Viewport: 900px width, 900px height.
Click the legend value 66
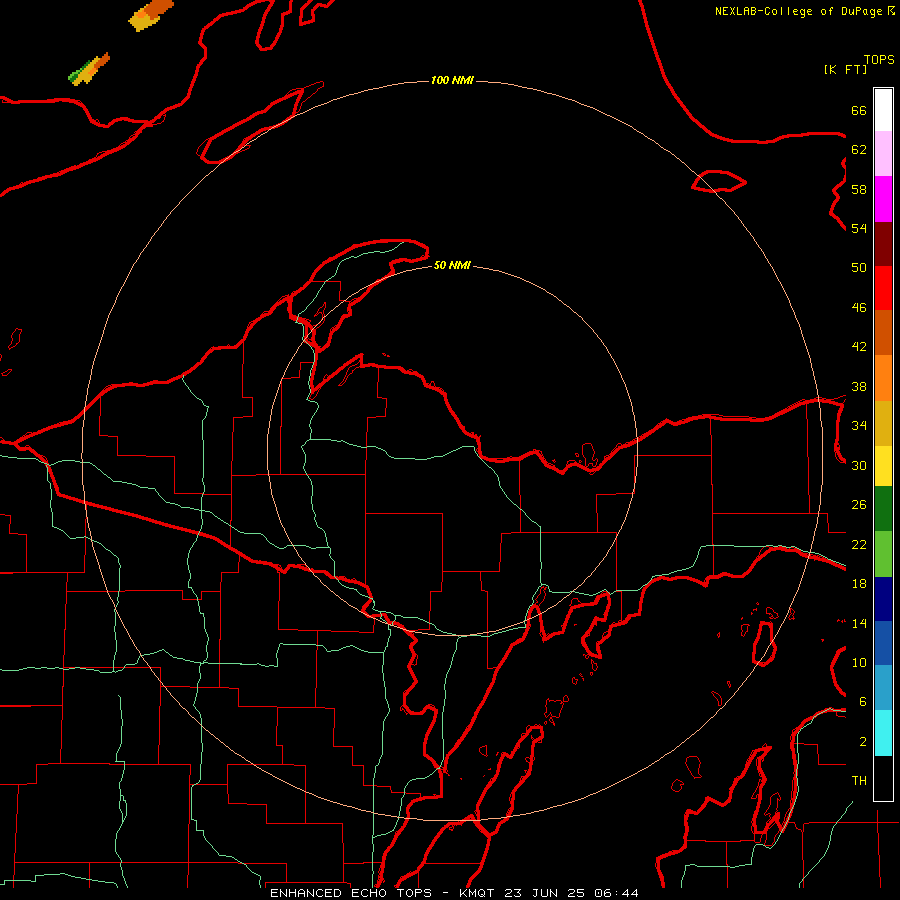point(859,110)
